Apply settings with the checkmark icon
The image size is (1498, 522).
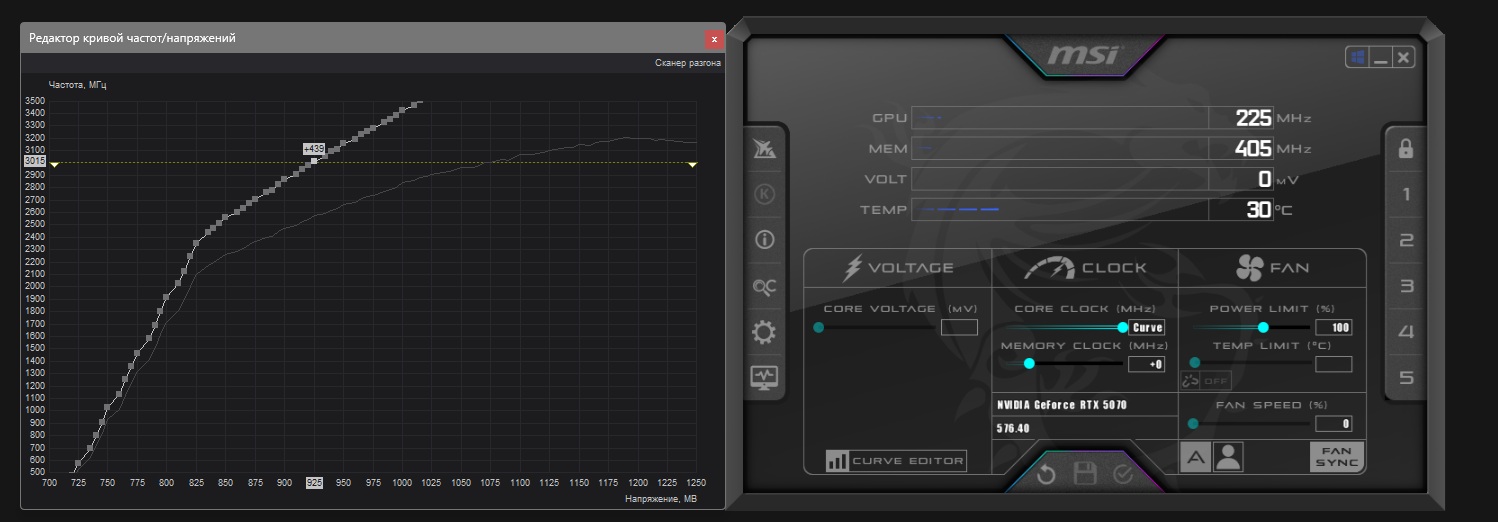tap(1123, 474)
